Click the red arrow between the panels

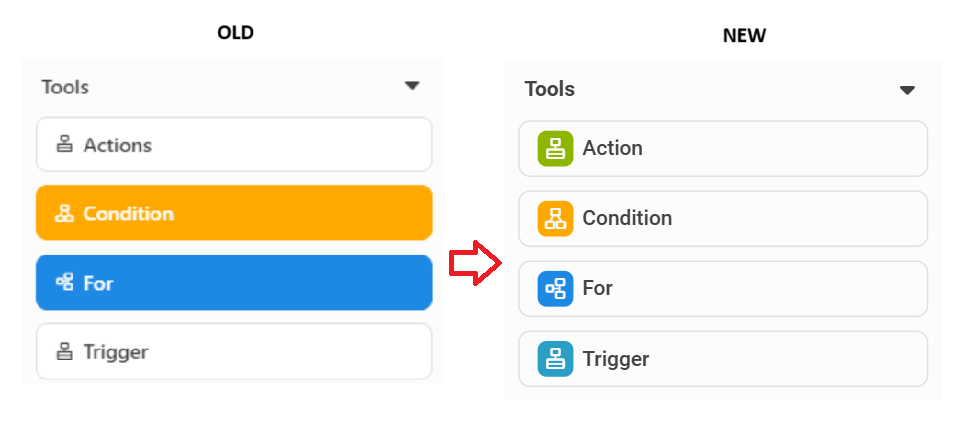(x=475, y=263)
